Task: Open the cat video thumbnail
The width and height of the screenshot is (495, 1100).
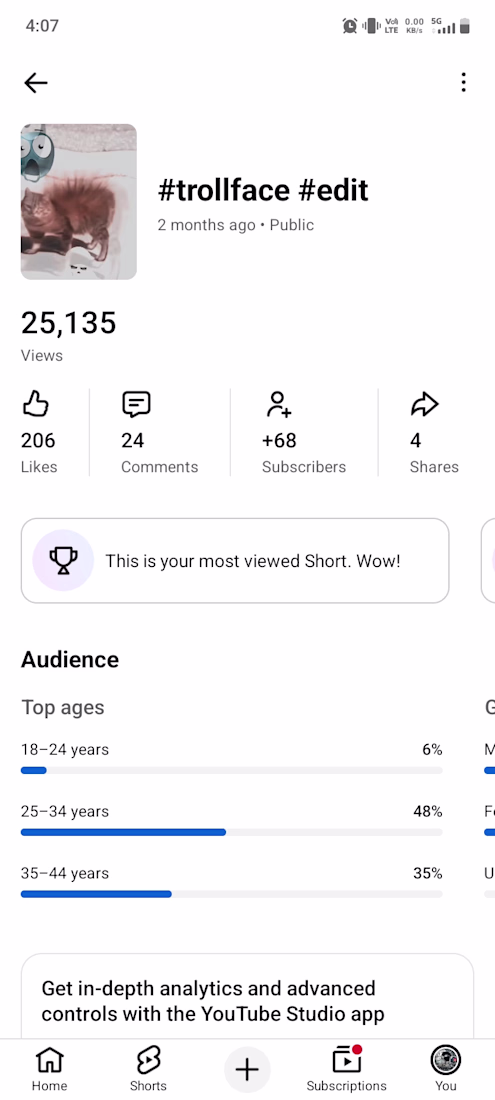Action: (x=79, y=202)
